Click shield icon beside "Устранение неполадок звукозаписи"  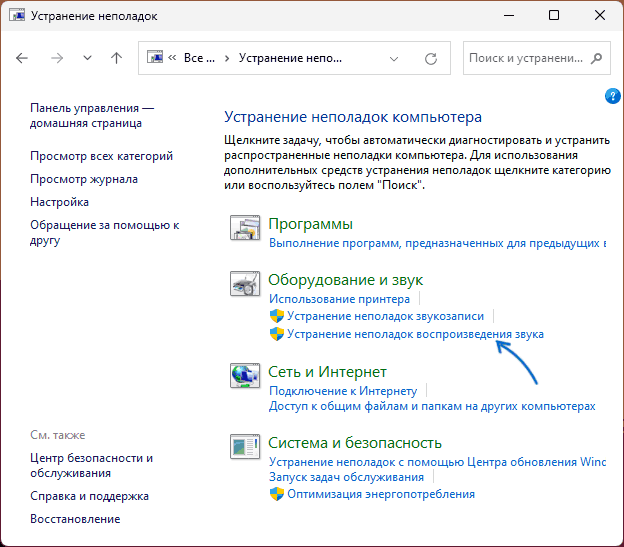point(277,316)
